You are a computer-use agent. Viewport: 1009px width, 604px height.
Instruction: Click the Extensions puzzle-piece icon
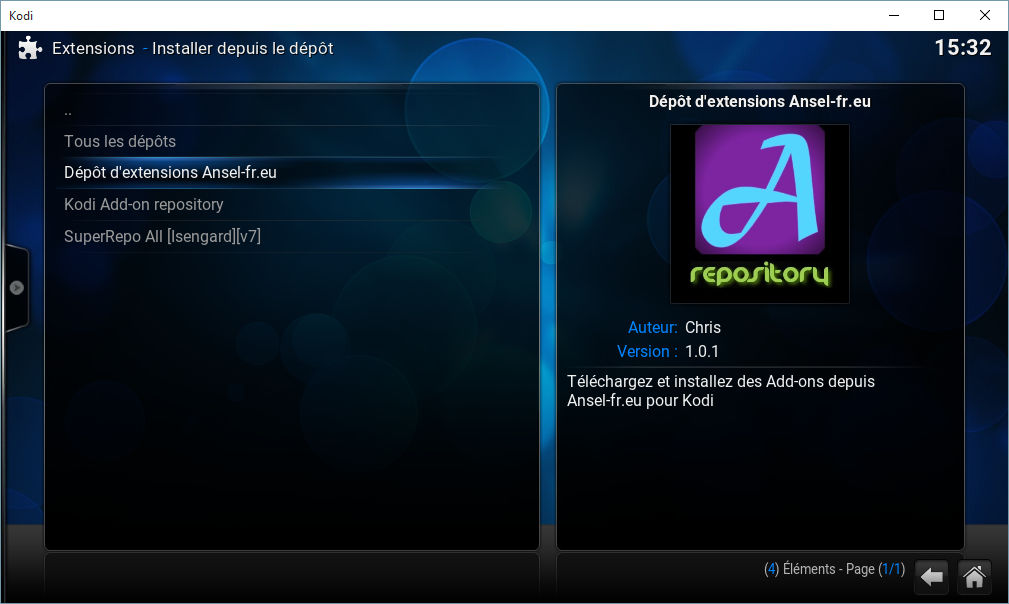[30, 48]
